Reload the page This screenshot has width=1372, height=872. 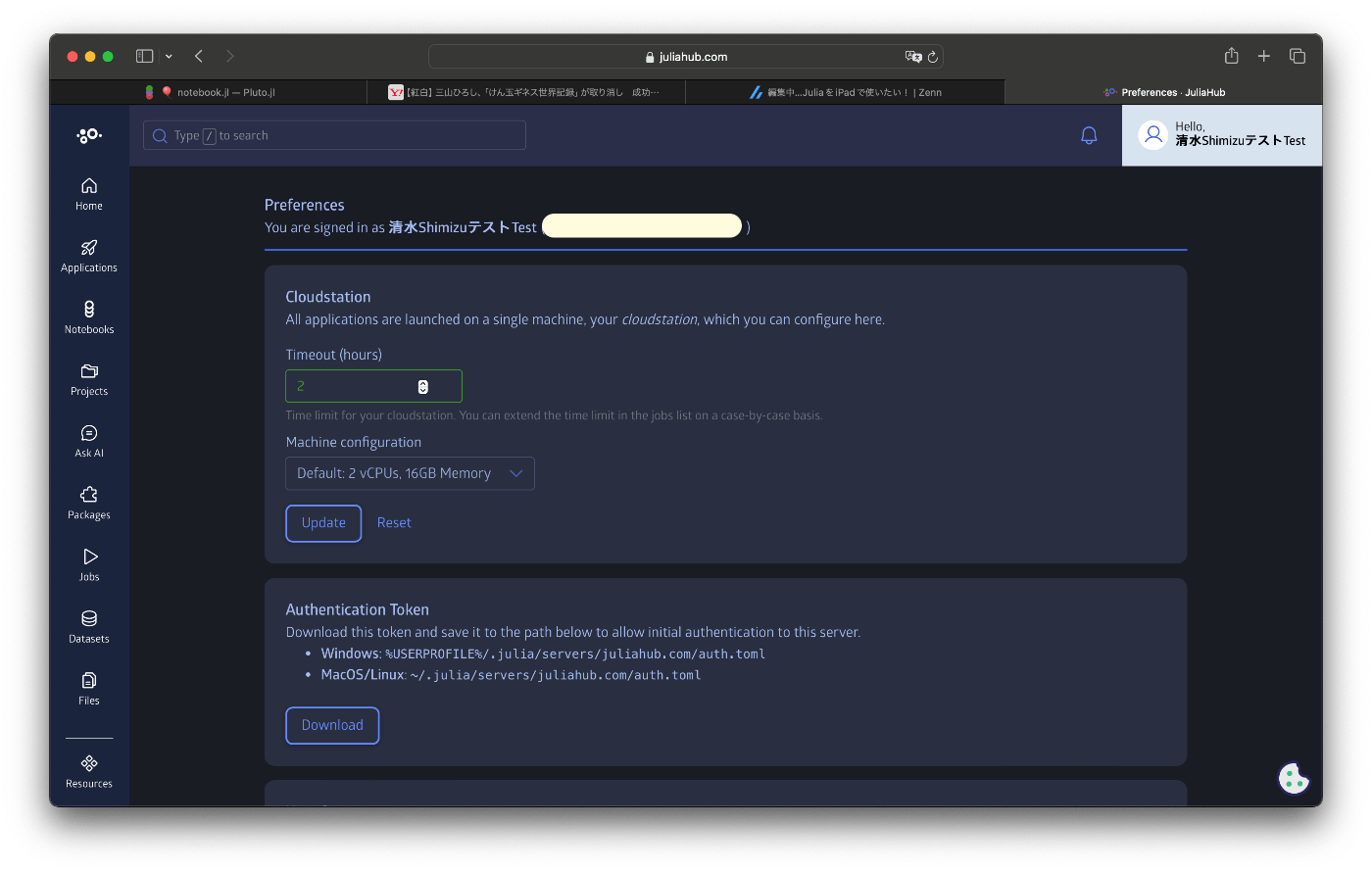click(933, 57)
